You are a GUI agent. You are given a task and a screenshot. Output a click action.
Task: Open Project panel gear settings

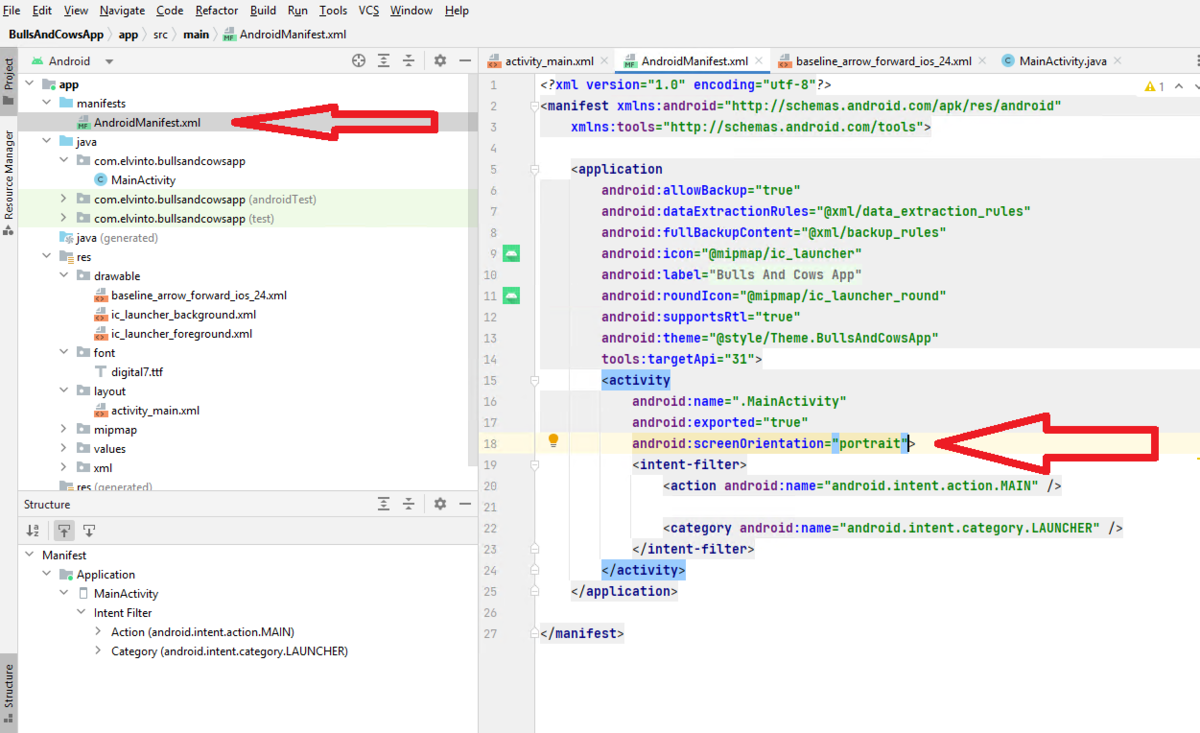click(x=440, y=61)
